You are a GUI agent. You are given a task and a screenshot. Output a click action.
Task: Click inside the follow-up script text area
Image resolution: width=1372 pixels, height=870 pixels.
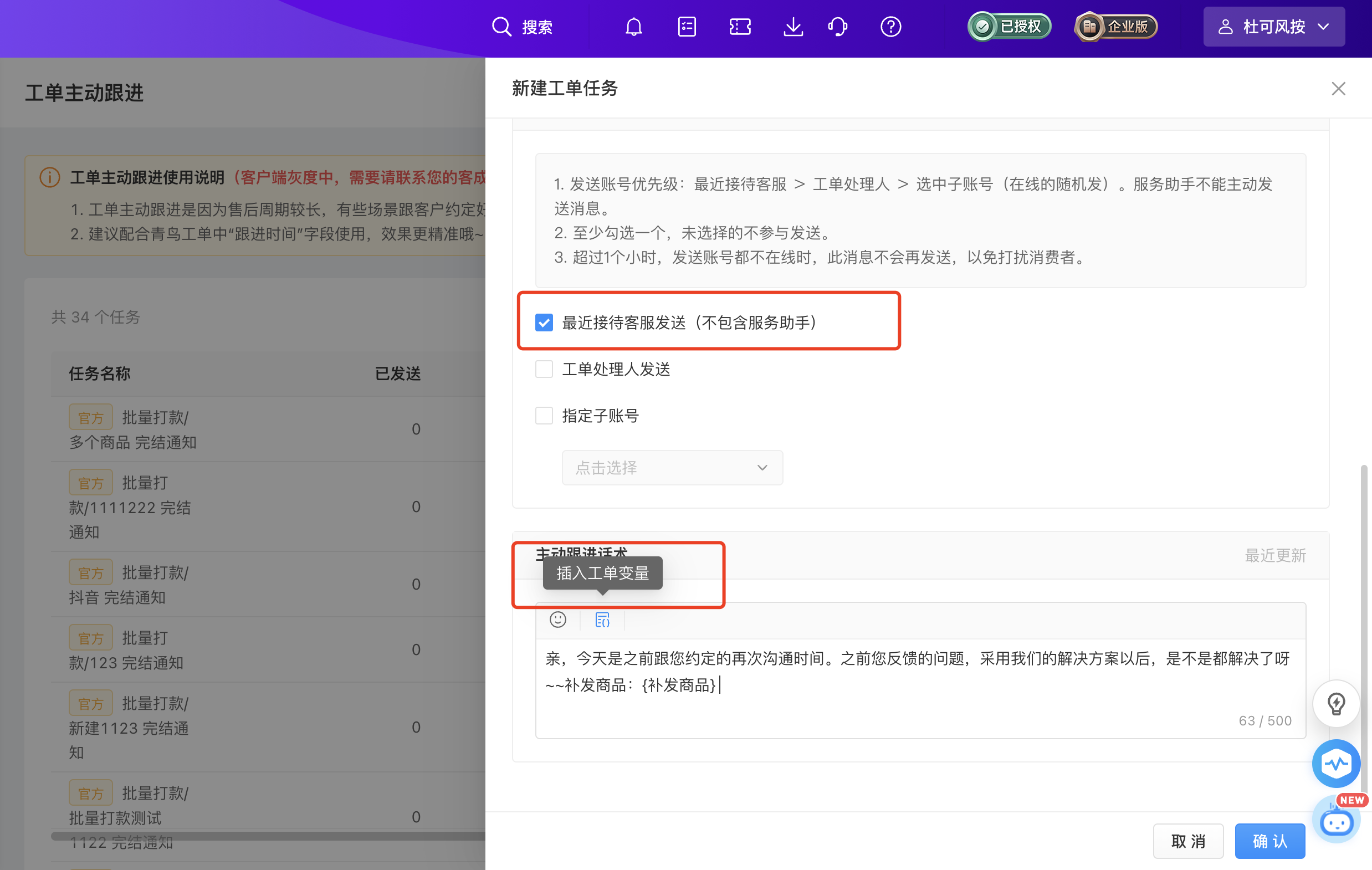point(921,688)
